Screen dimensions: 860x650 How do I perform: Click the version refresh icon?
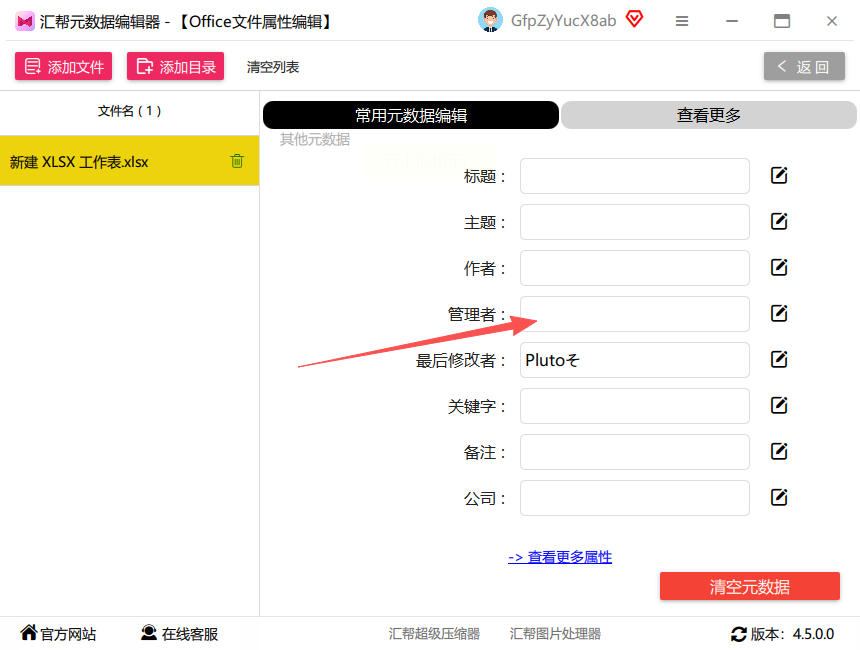[x=738, y=634]
